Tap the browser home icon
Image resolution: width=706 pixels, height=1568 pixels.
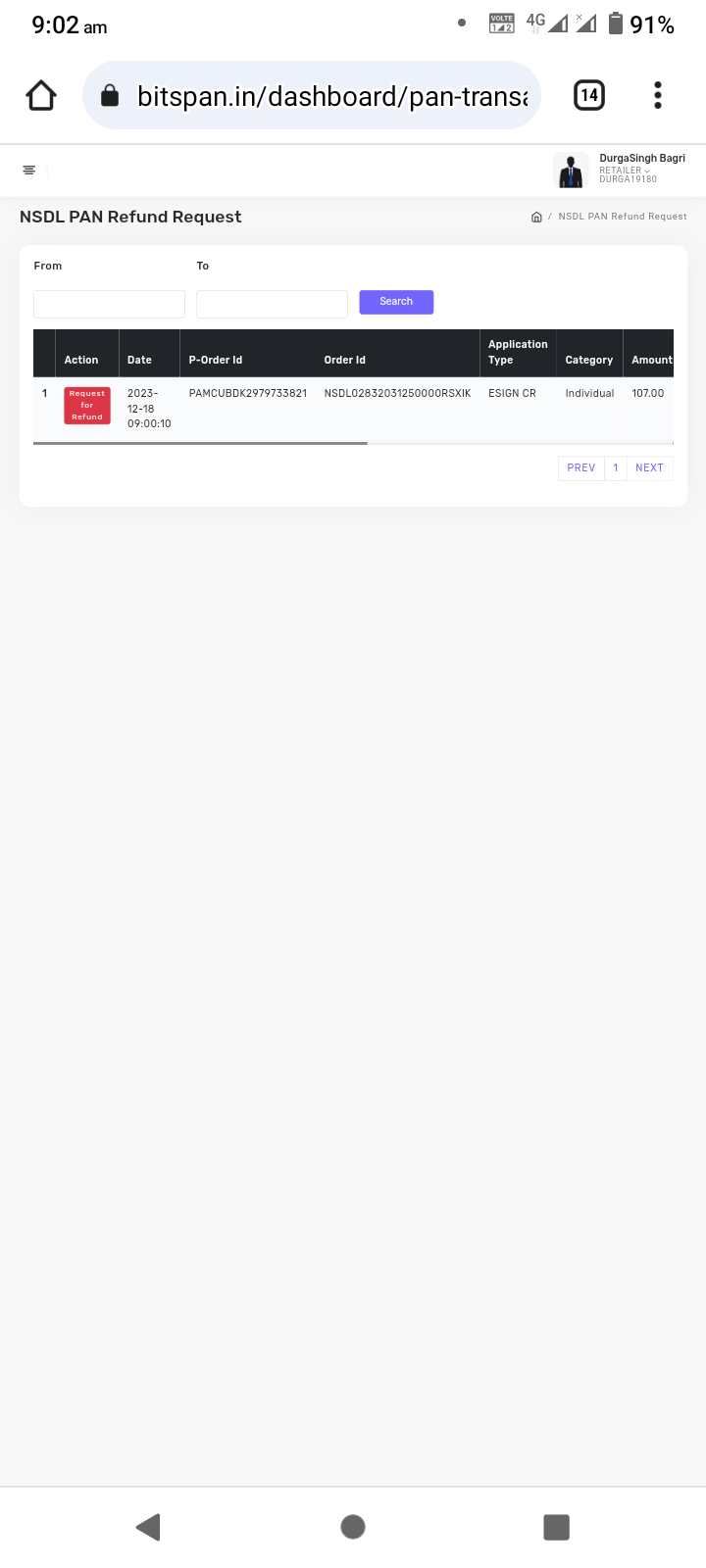pos(41,95)
